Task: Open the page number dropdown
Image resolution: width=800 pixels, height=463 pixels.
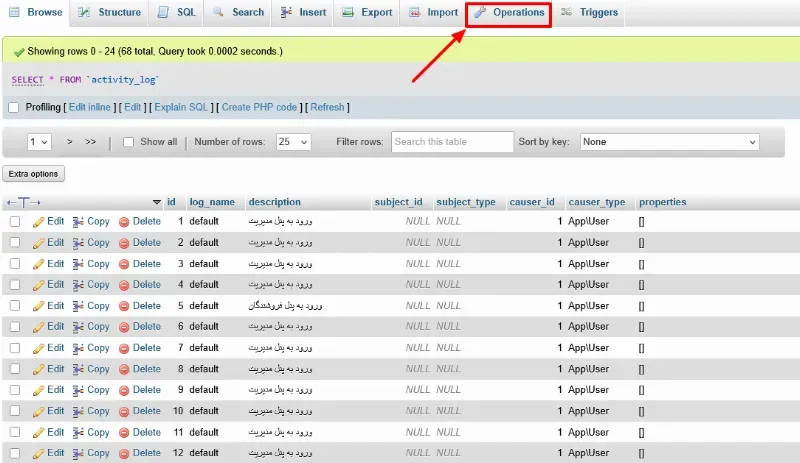Action: tap(39, 142)
